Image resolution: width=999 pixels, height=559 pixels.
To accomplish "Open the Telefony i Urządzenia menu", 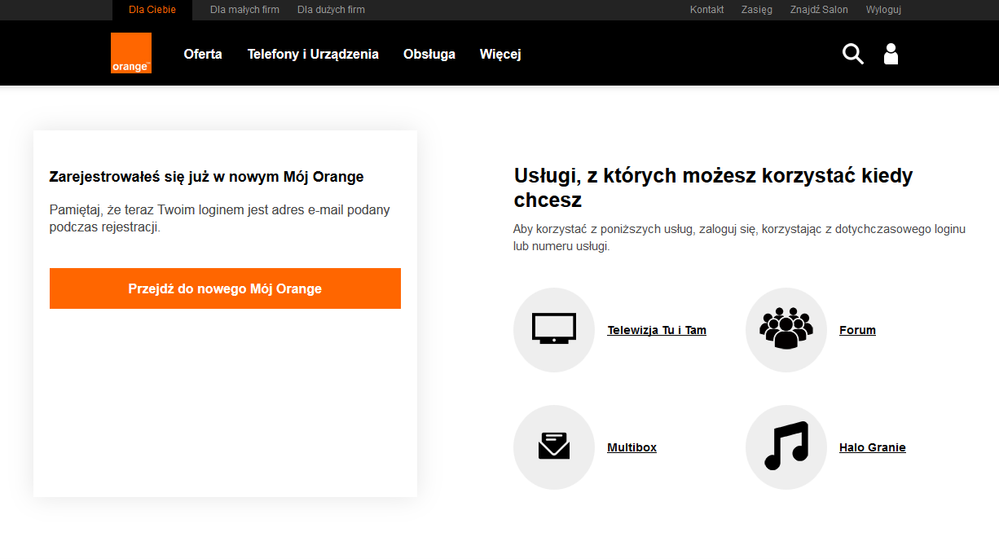I will click(313, 54).
